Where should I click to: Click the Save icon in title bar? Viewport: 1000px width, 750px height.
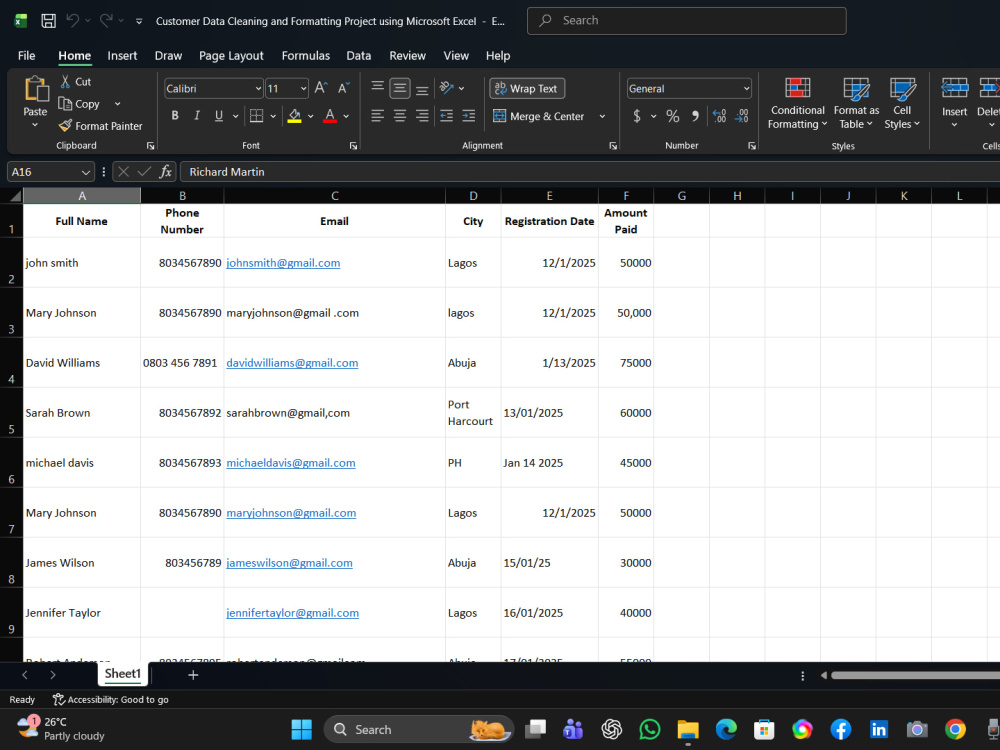pos(48,21)
